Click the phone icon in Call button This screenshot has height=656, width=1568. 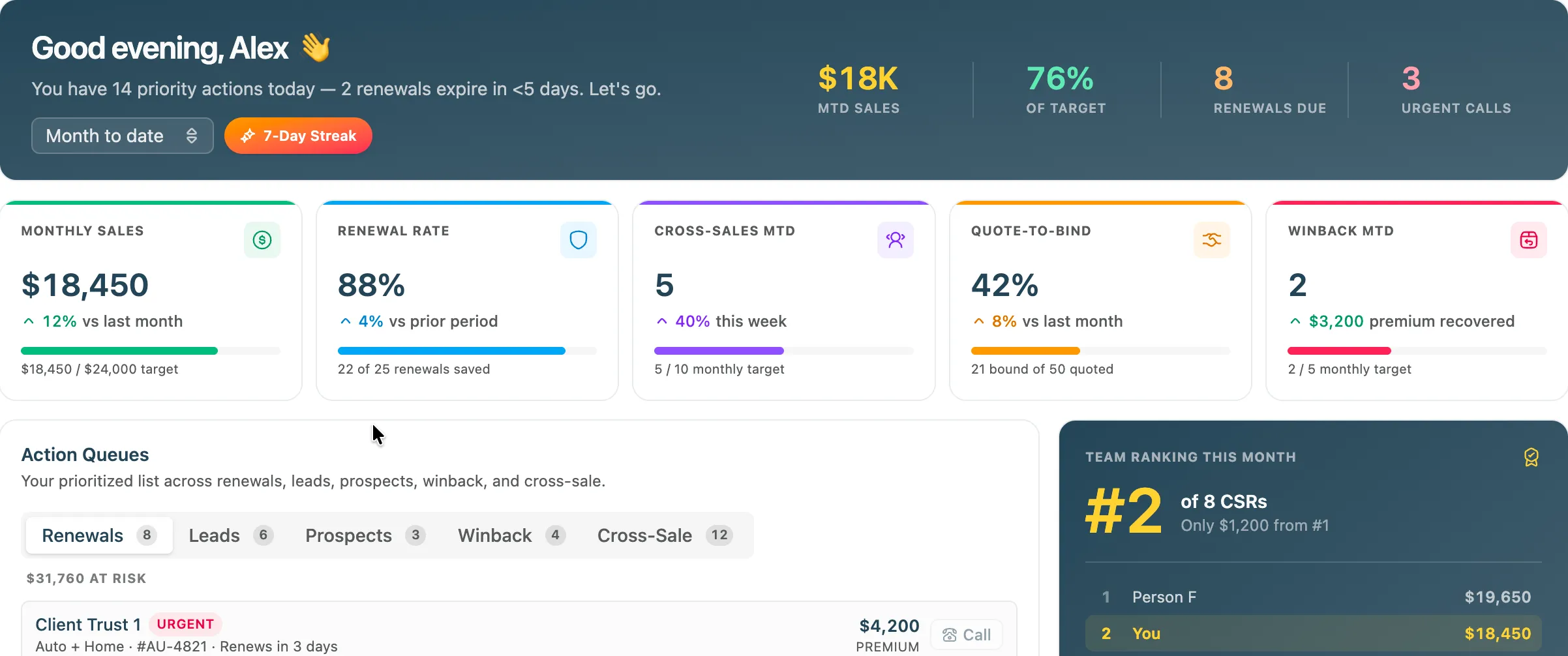(x=950, y=634)
